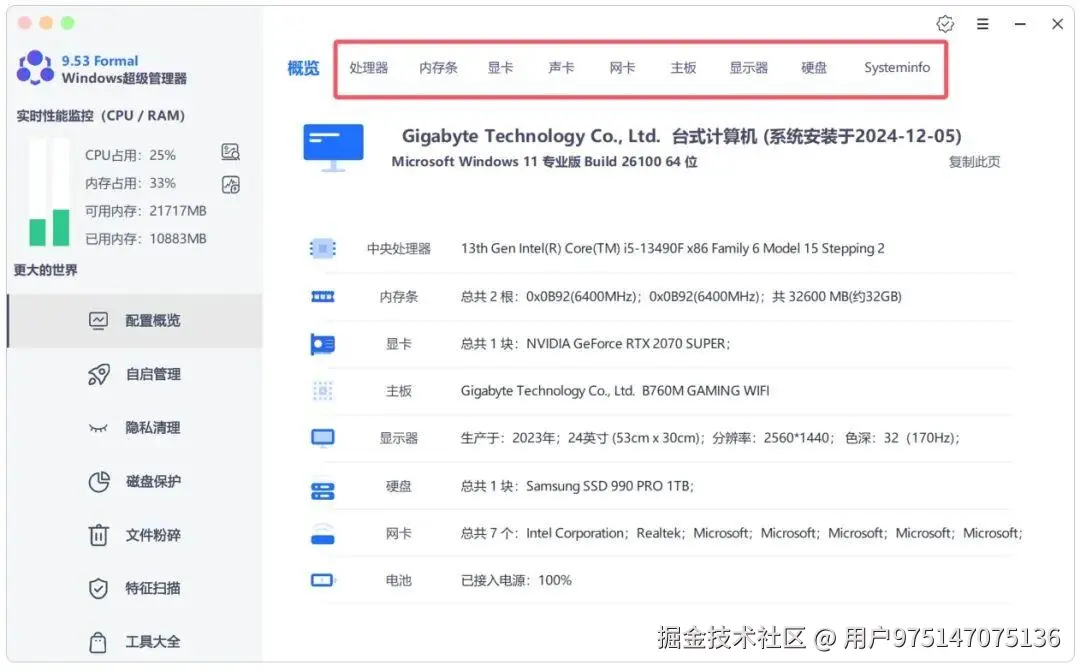This screenshot has width=1080, height=671.
Task: Click the 主板 motherboard icon
Action: [x=322, y=391]
